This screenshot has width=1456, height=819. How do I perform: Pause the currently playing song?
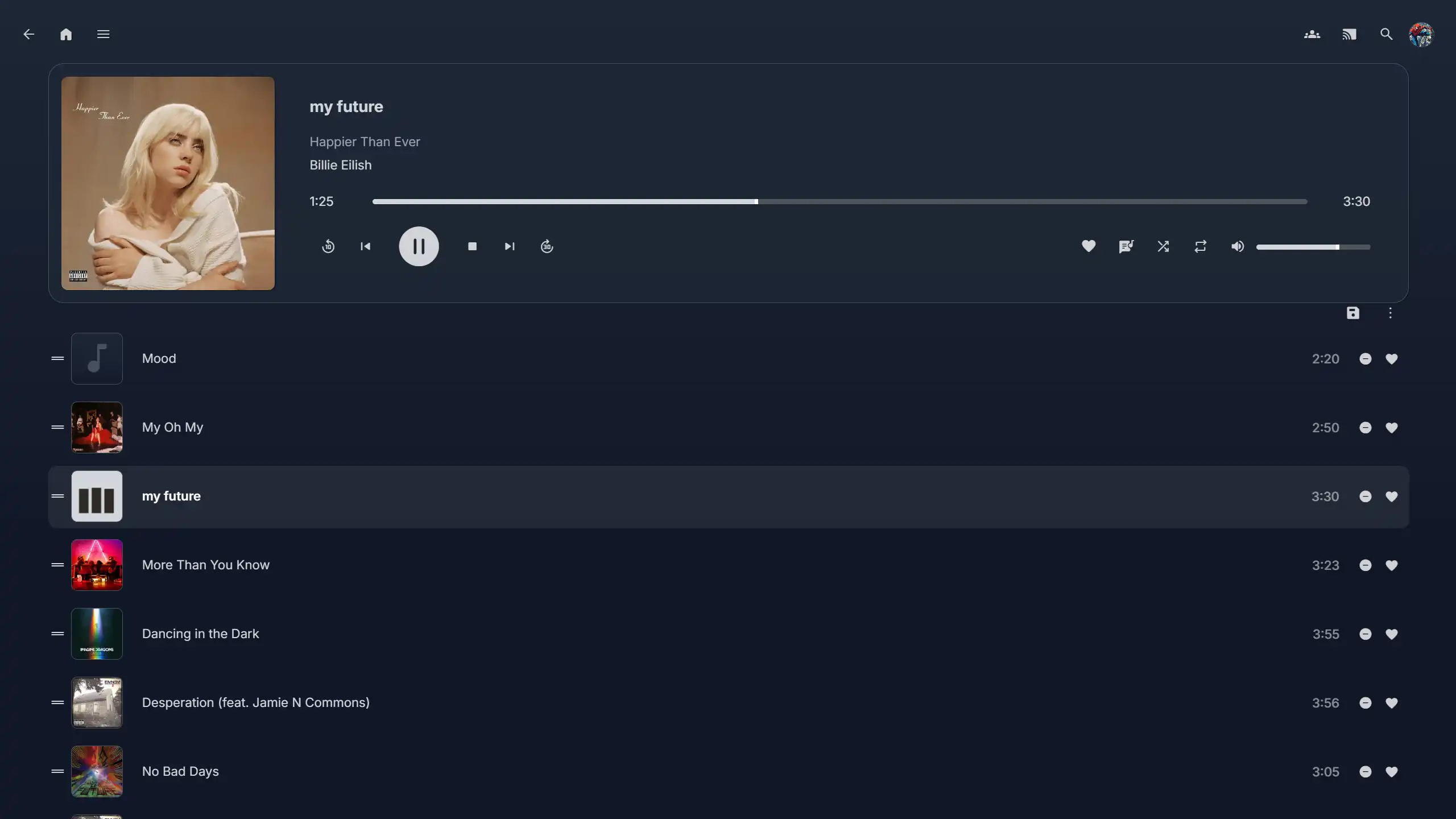pos(419,246)
